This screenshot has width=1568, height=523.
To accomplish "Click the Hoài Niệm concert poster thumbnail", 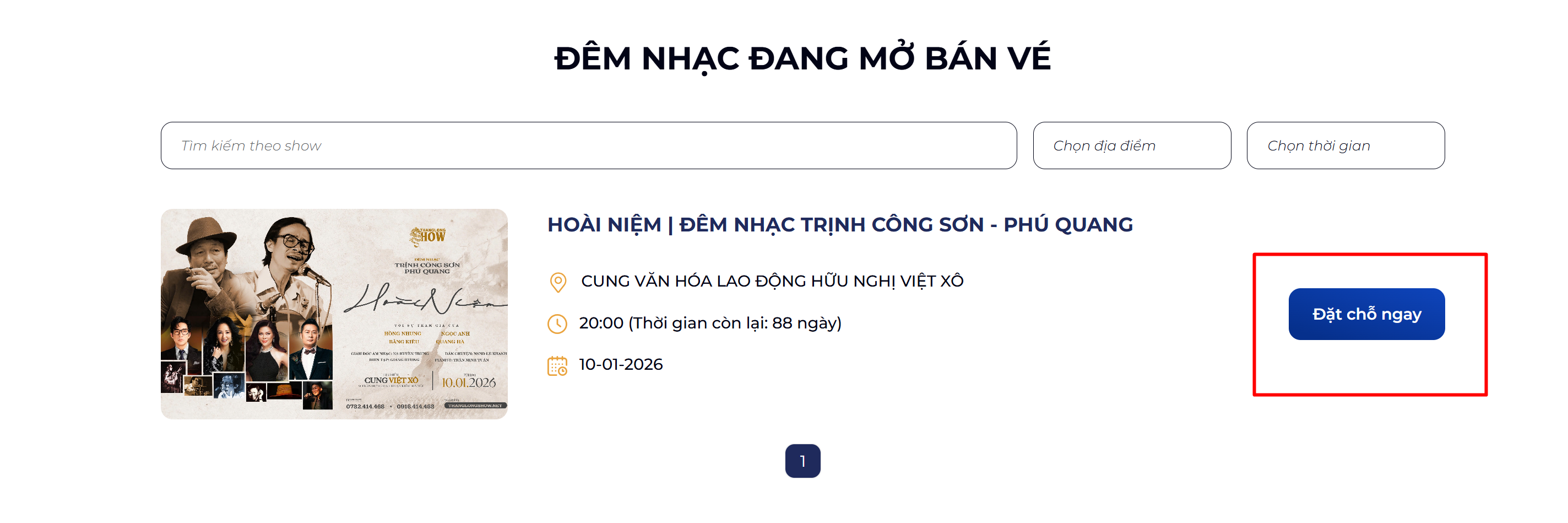I will (334, 314).
